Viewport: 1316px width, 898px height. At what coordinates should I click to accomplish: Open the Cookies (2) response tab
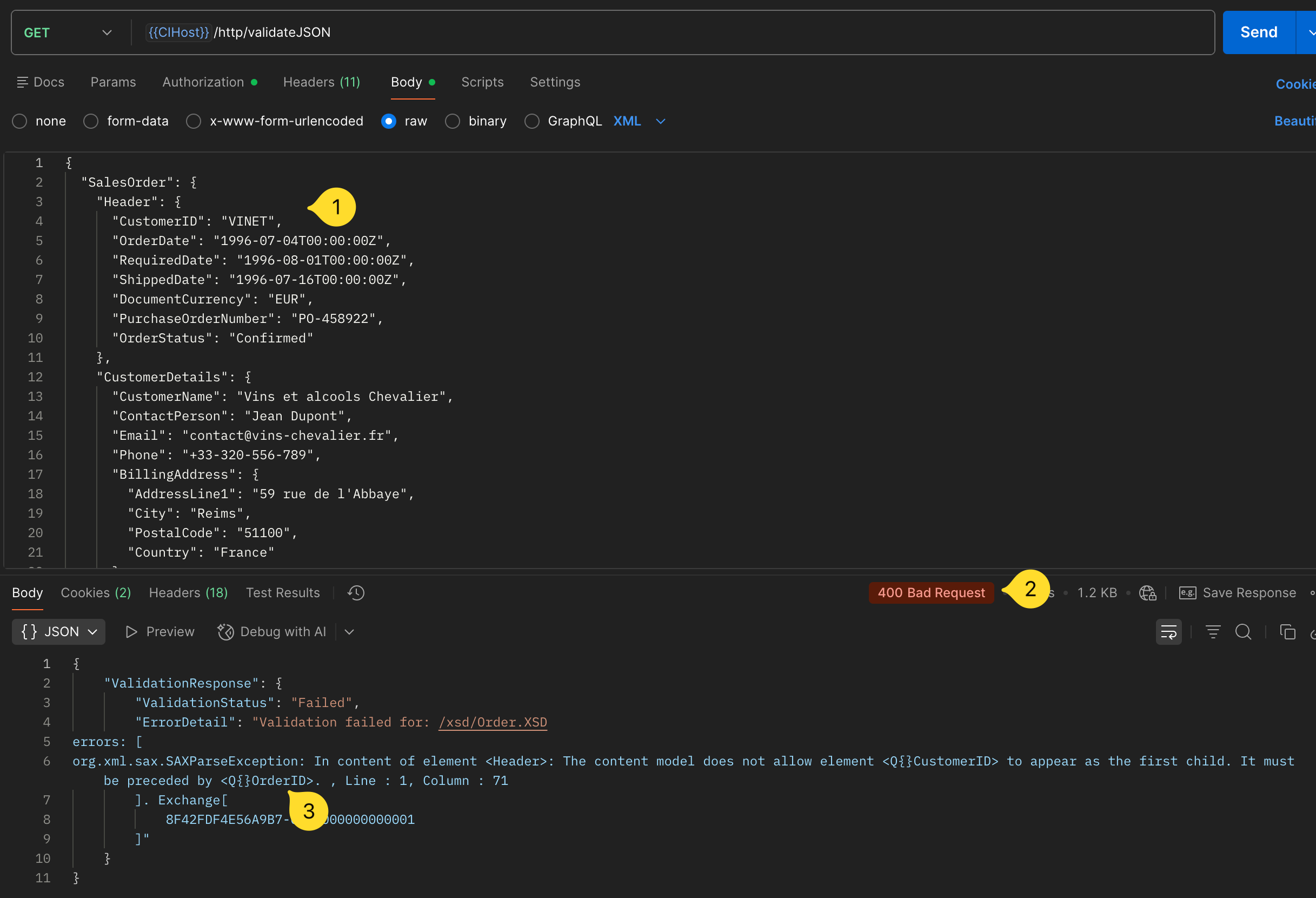[95, 592]
